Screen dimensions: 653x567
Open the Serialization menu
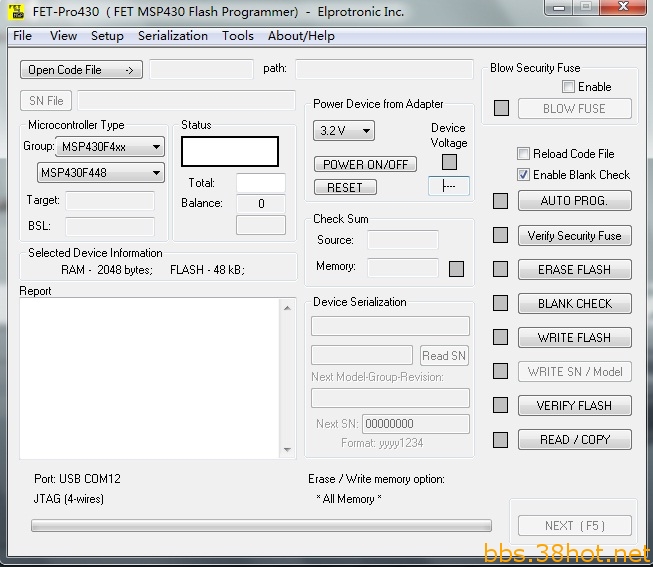173,36
